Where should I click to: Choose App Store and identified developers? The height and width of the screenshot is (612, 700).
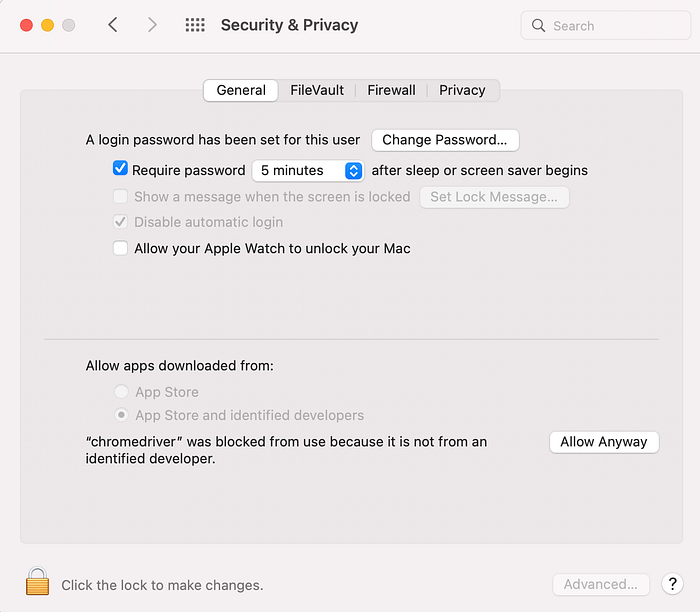click(121, 415)
